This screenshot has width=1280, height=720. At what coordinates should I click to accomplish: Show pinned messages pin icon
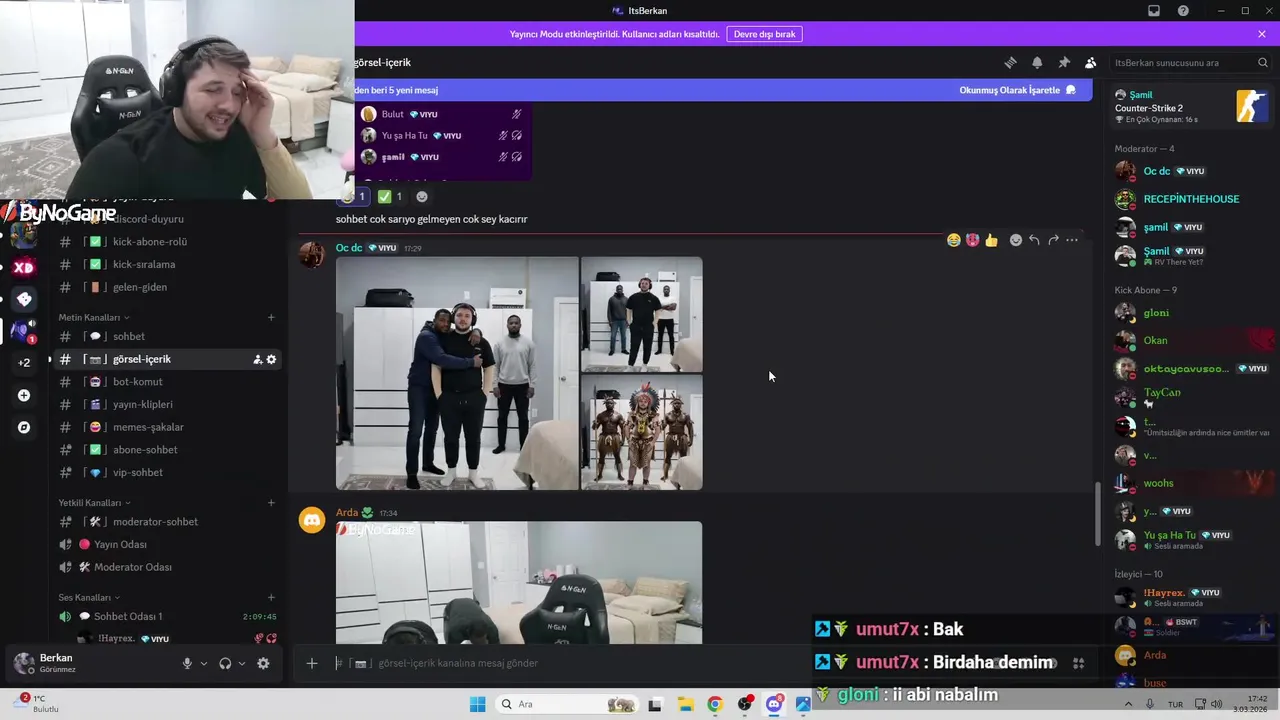[1064, 62]
